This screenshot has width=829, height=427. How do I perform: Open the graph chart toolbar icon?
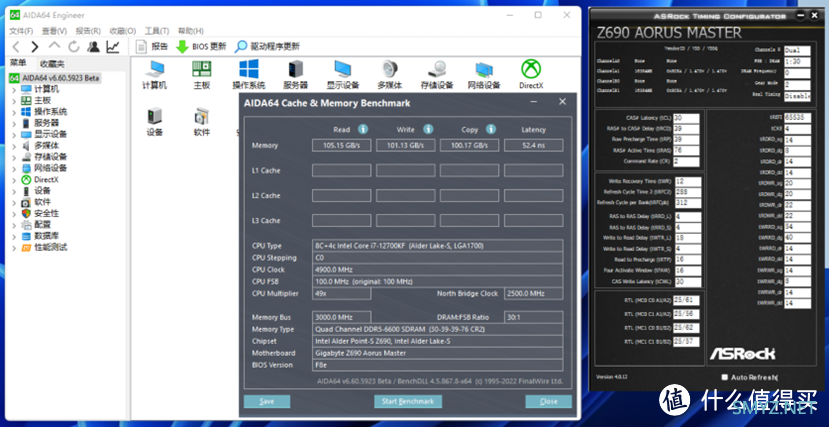coord(113,47)
